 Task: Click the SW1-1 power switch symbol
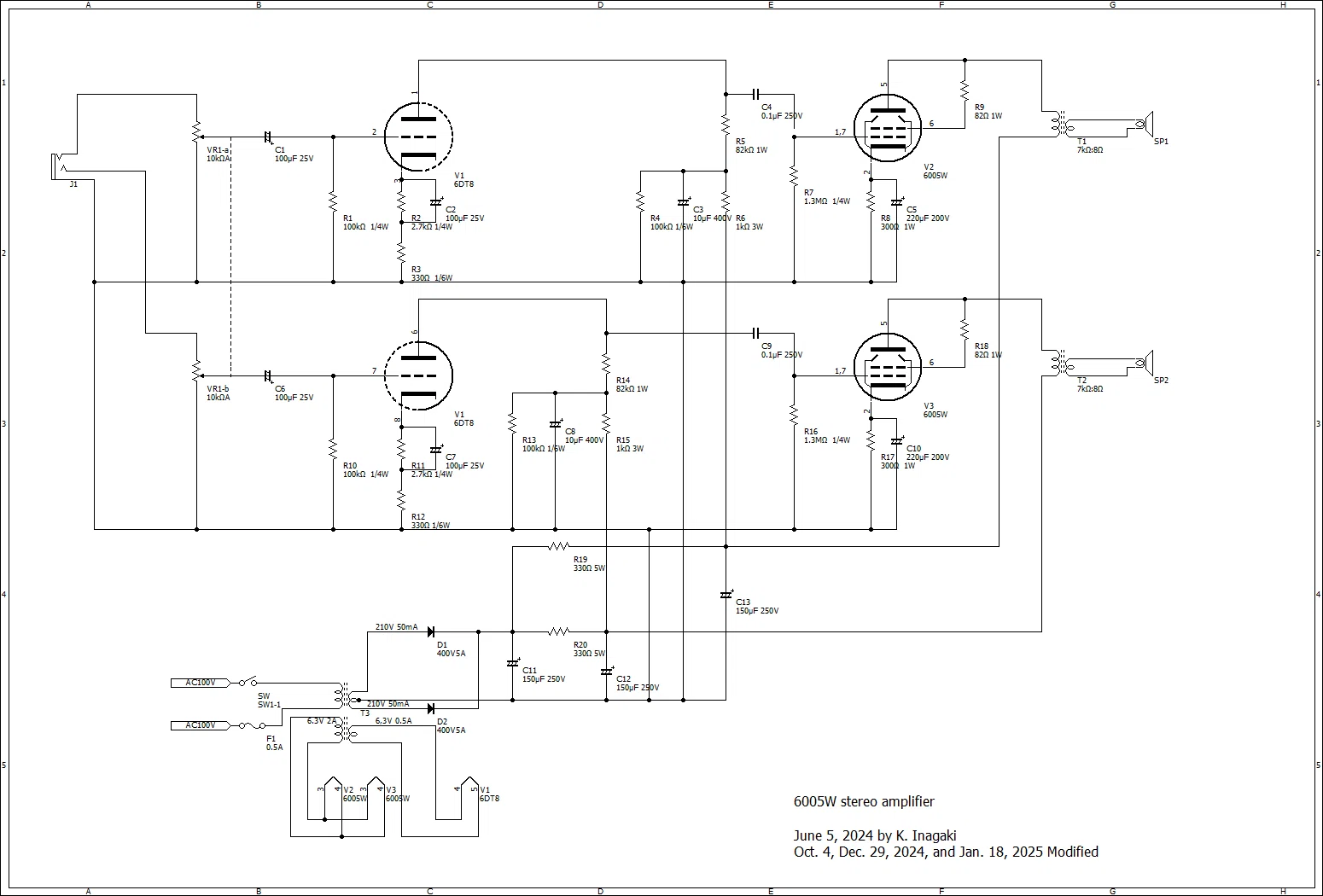[247, 682]
